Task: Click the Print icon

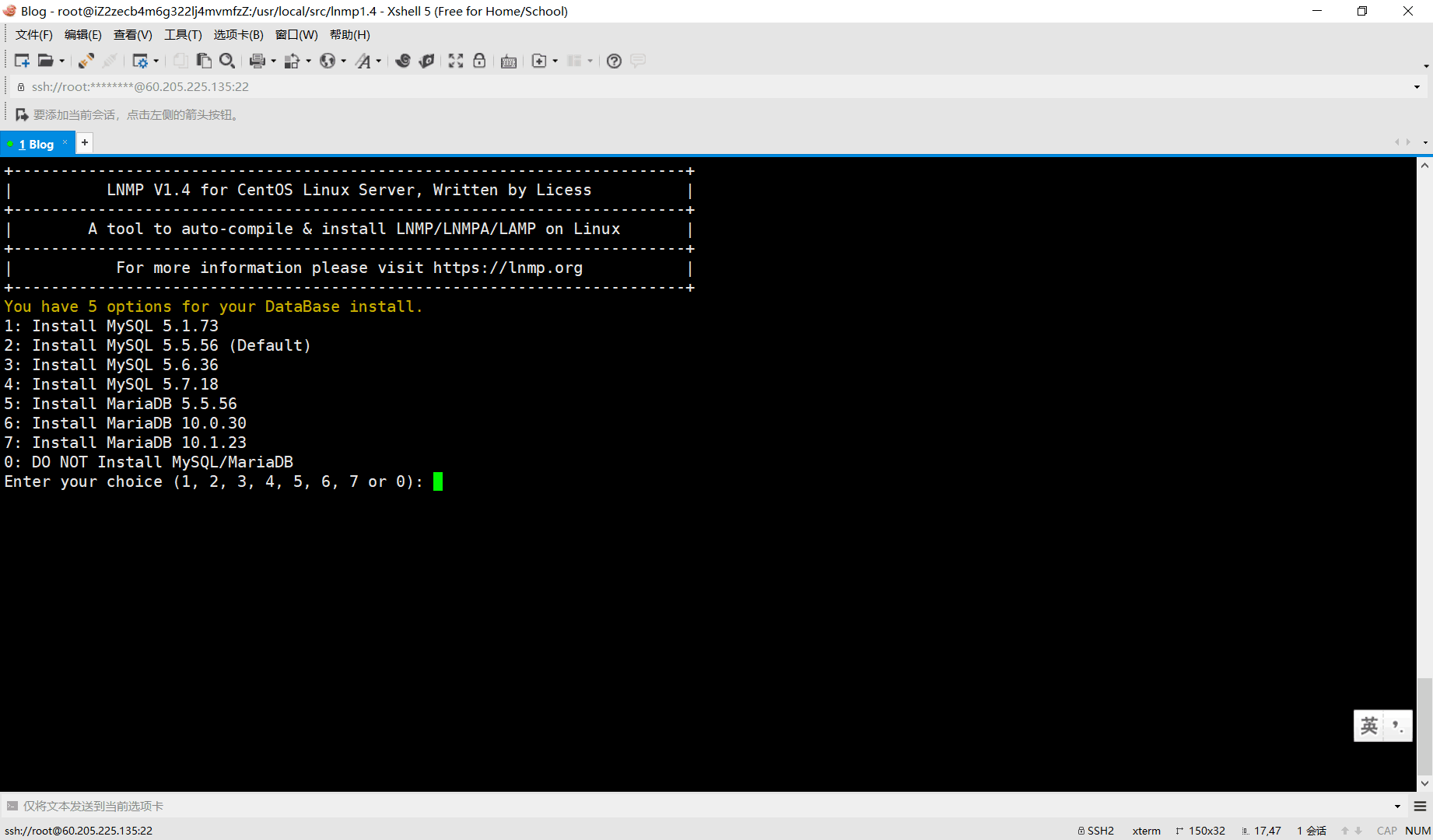Action: pyautogui.click(x=258, y=61)
